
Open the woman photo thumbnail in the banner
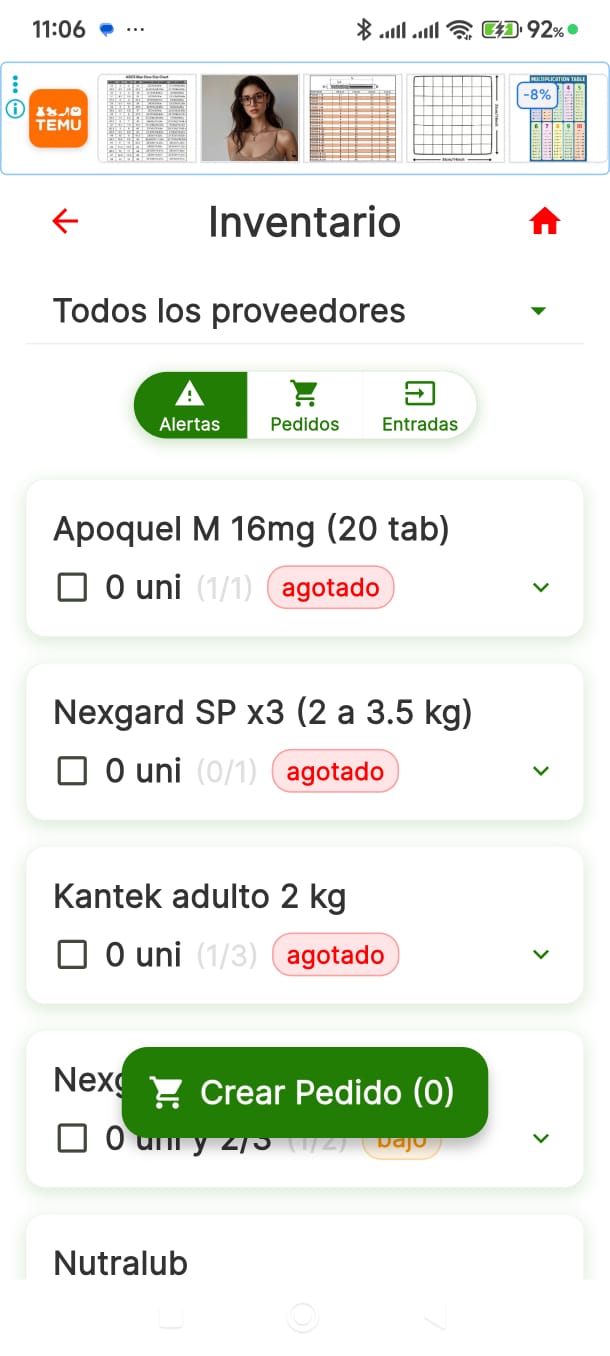[248, 118]
